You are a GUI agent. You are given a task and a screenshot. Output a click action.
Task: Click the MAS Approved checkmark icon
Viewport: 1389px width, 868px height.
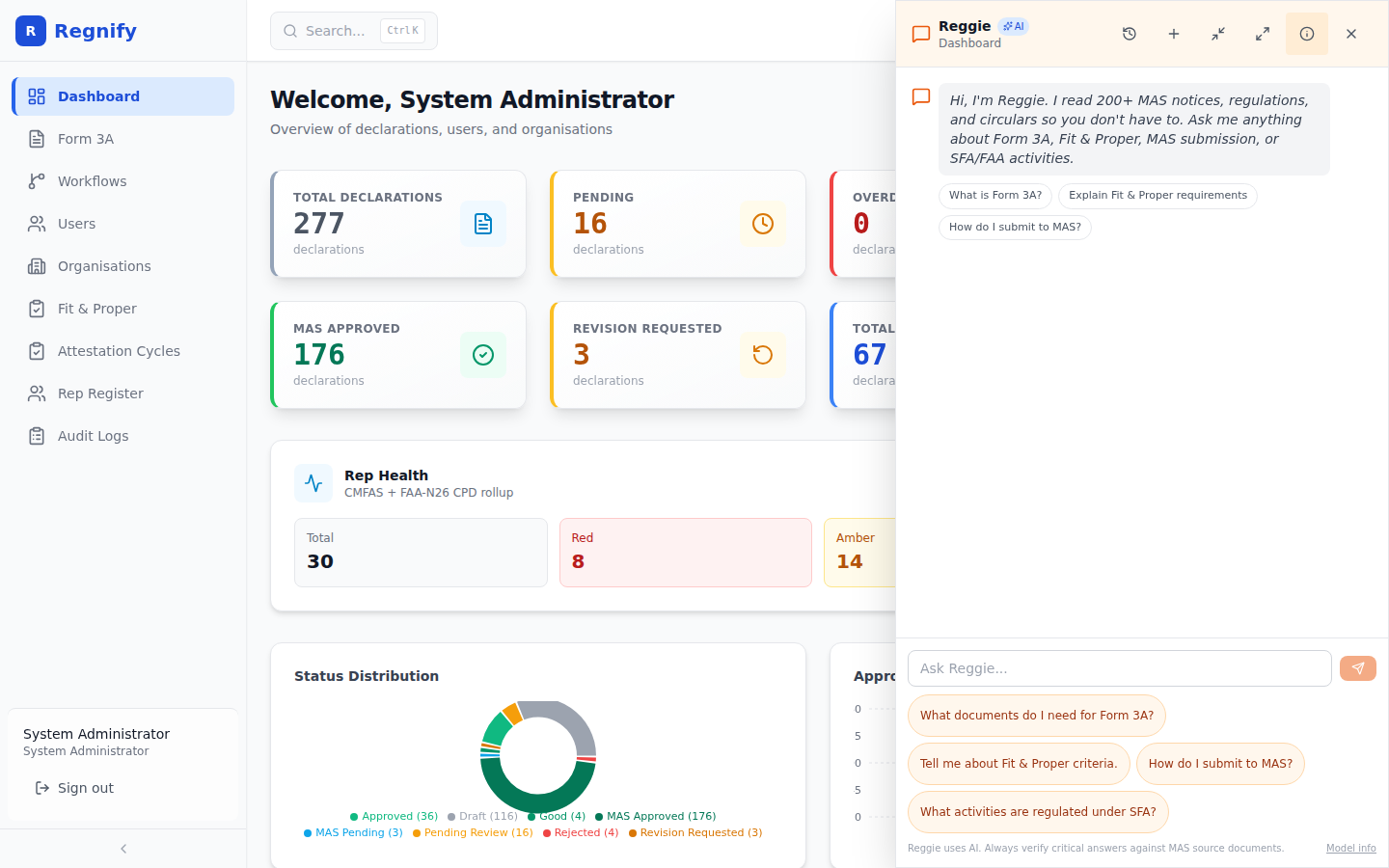pyautogui.click(x=483, y=355)
